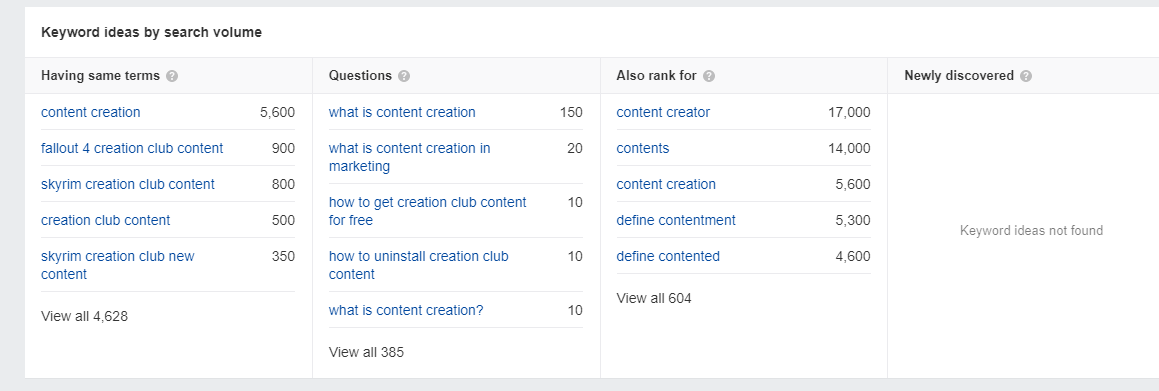The image size is (1159, 391).
Task: Select the 20 volume for marketing question
Action: pyautogui.click(x=575, y=149)
